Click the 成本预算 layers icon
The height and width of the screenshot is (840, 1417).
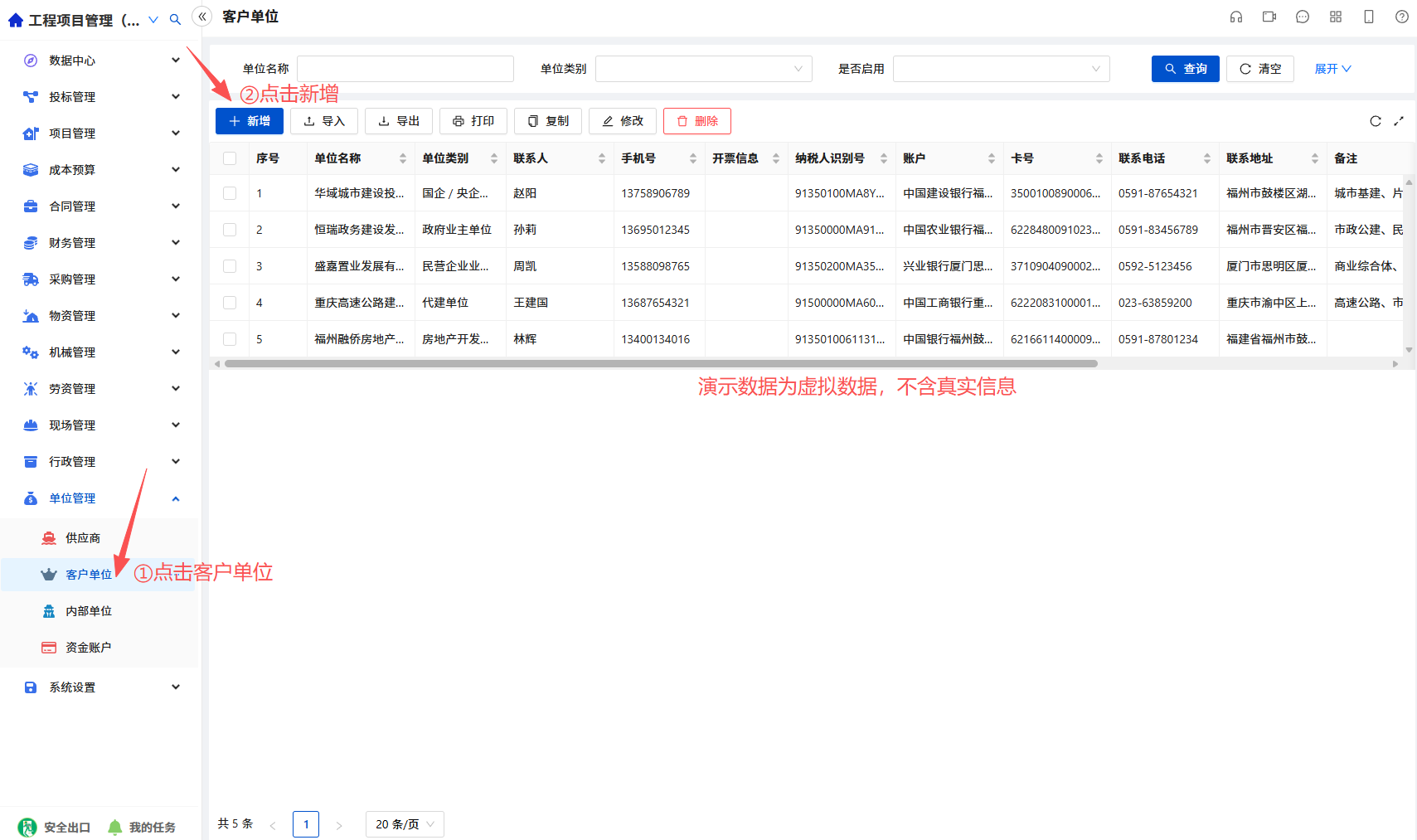point(31,169)
